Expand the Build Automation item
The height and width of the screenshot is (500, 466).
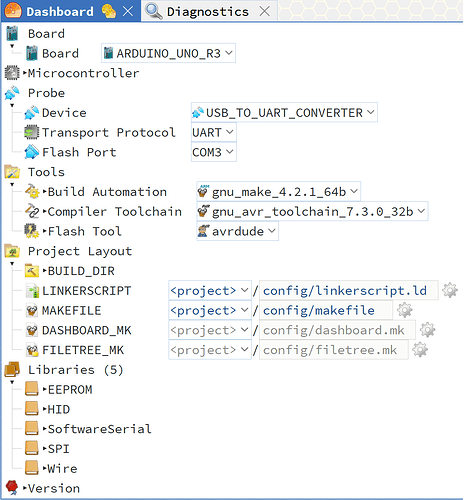44,192
